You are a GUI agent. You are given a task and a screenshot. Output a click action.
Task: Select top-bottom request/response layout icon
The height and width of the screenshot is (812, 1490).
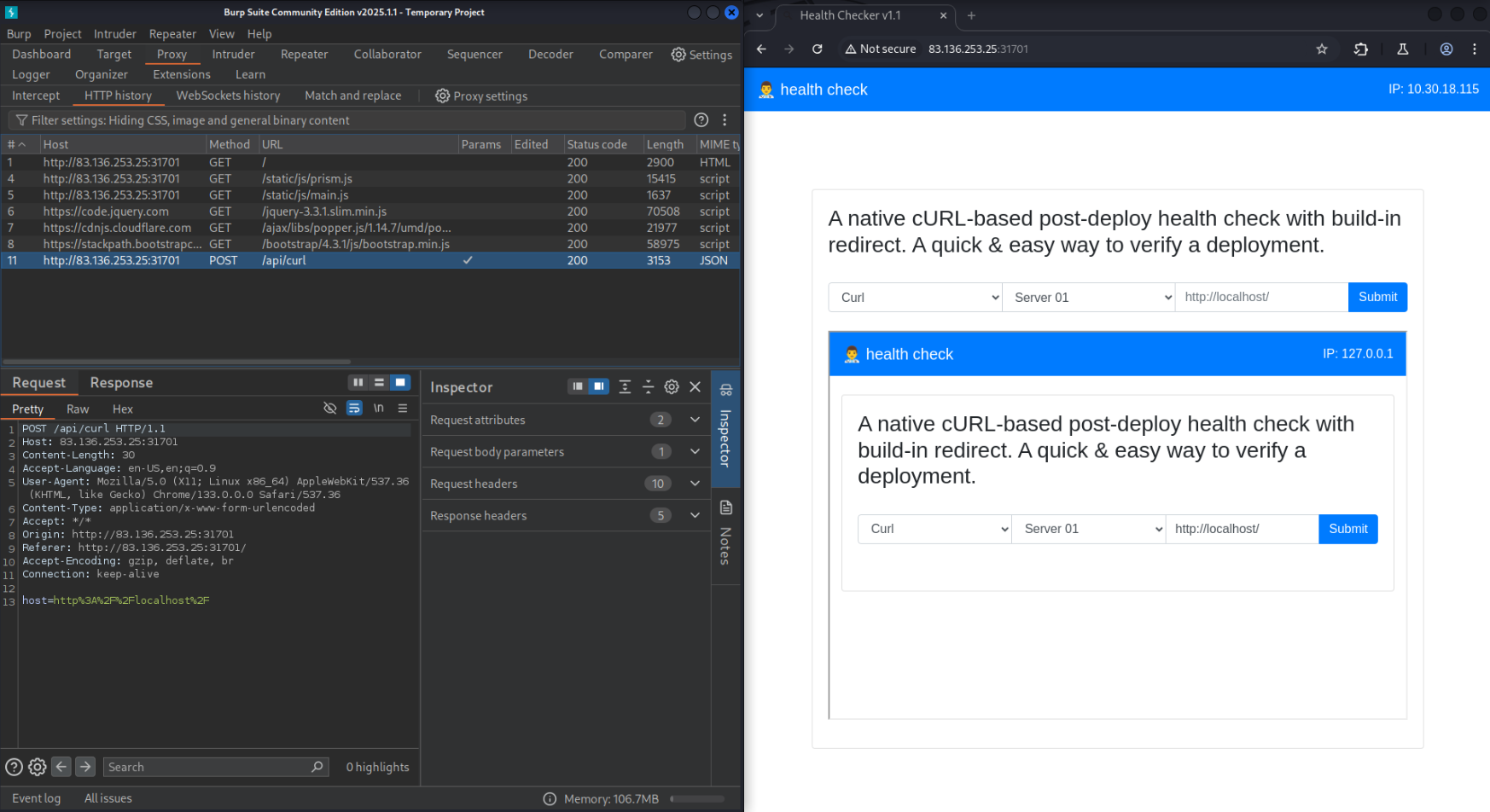click(379, 383)
